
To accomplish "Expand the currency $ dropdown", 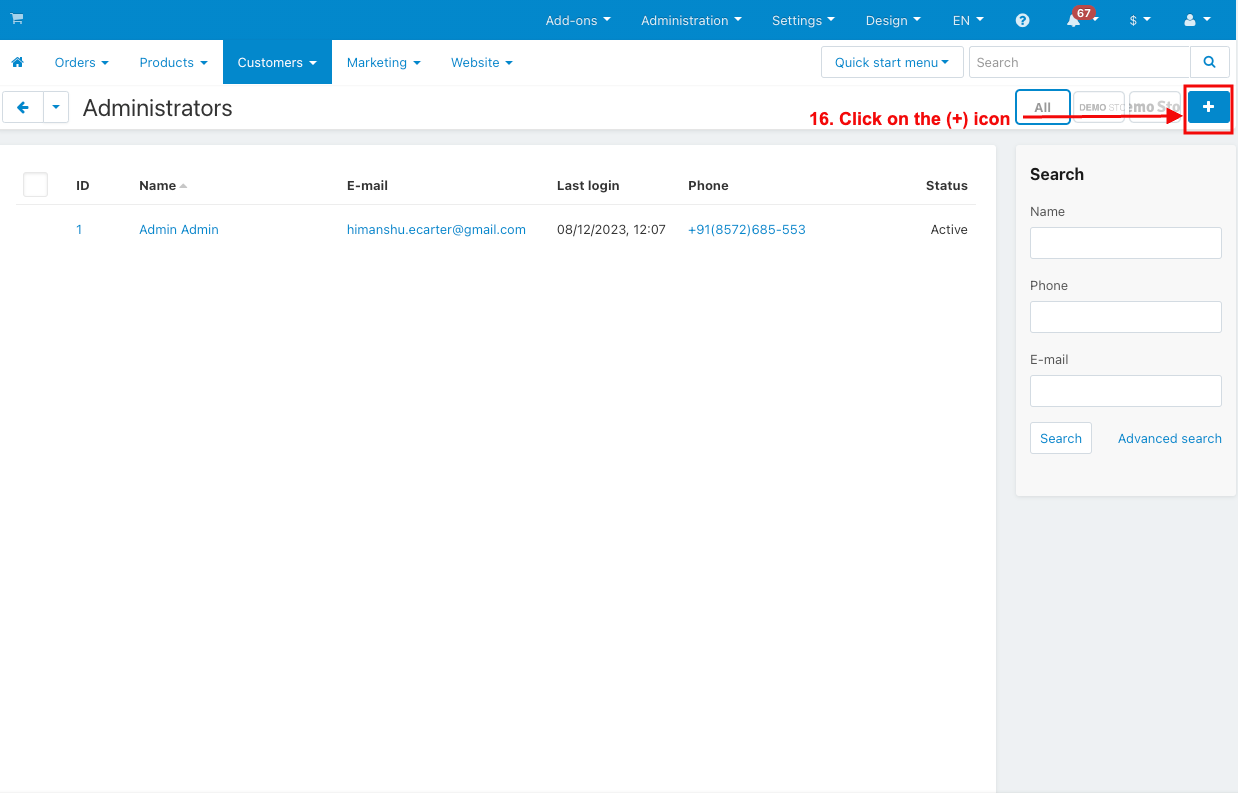I will coord(1140,20).
